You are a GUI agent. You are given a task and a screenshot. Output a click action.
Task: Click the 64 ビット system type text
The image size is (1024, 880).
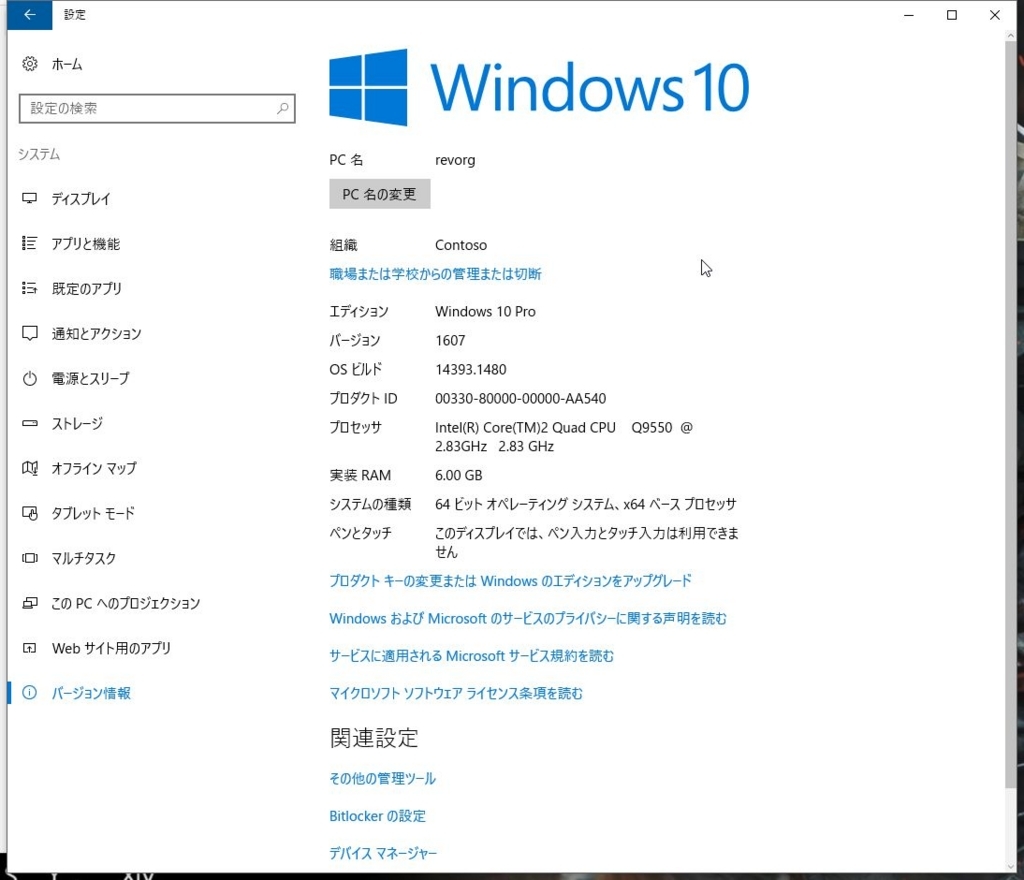586,504
